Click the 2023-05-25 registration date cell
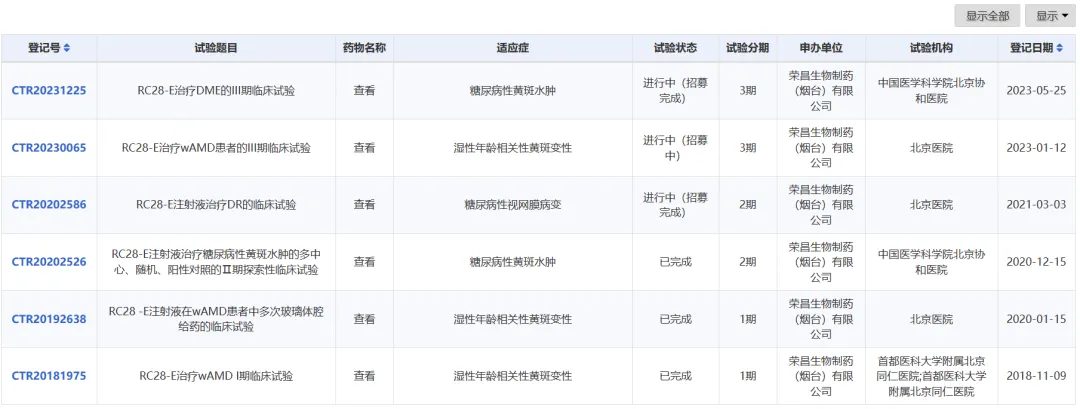1080x409 pixels. pyautogui.click(x=1036, y=91)
